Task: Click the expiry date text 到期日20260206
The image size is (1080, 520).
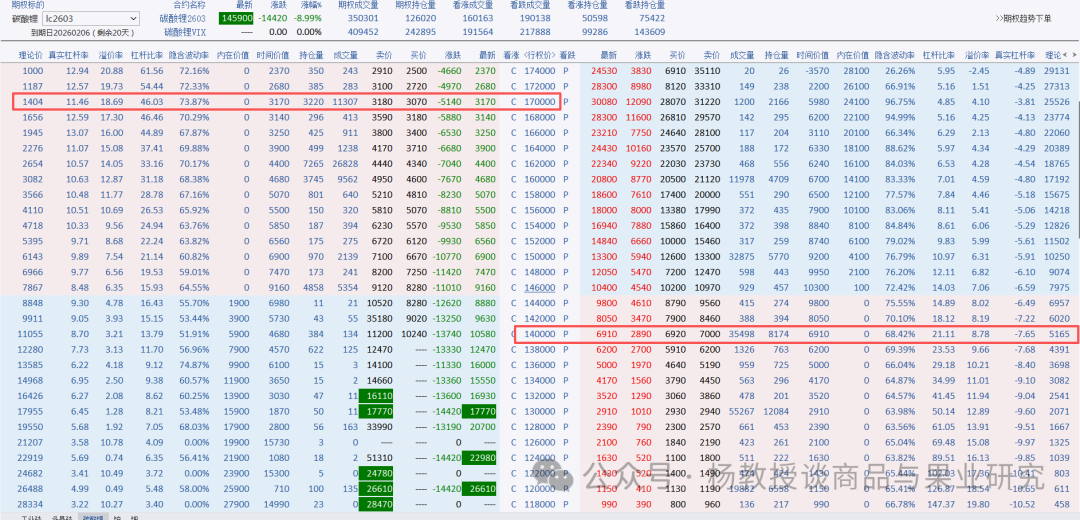Action: (62, 32)
